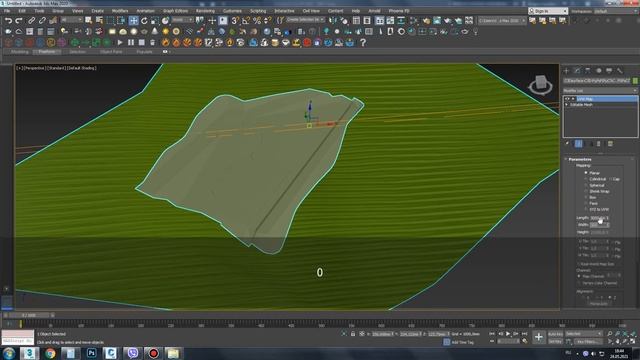Image resolution: width=640 pixels, height=360 pixels.
Task: Expand the Editable Mesh stack entry
Action: pos(567,105)
